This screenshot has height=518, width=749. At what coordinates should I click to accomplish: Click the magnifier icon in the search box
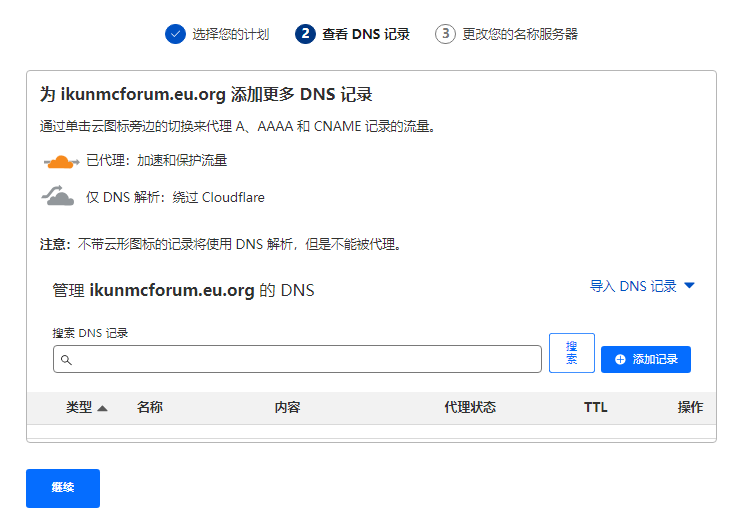pyautogui.click(x=66, y=359)
